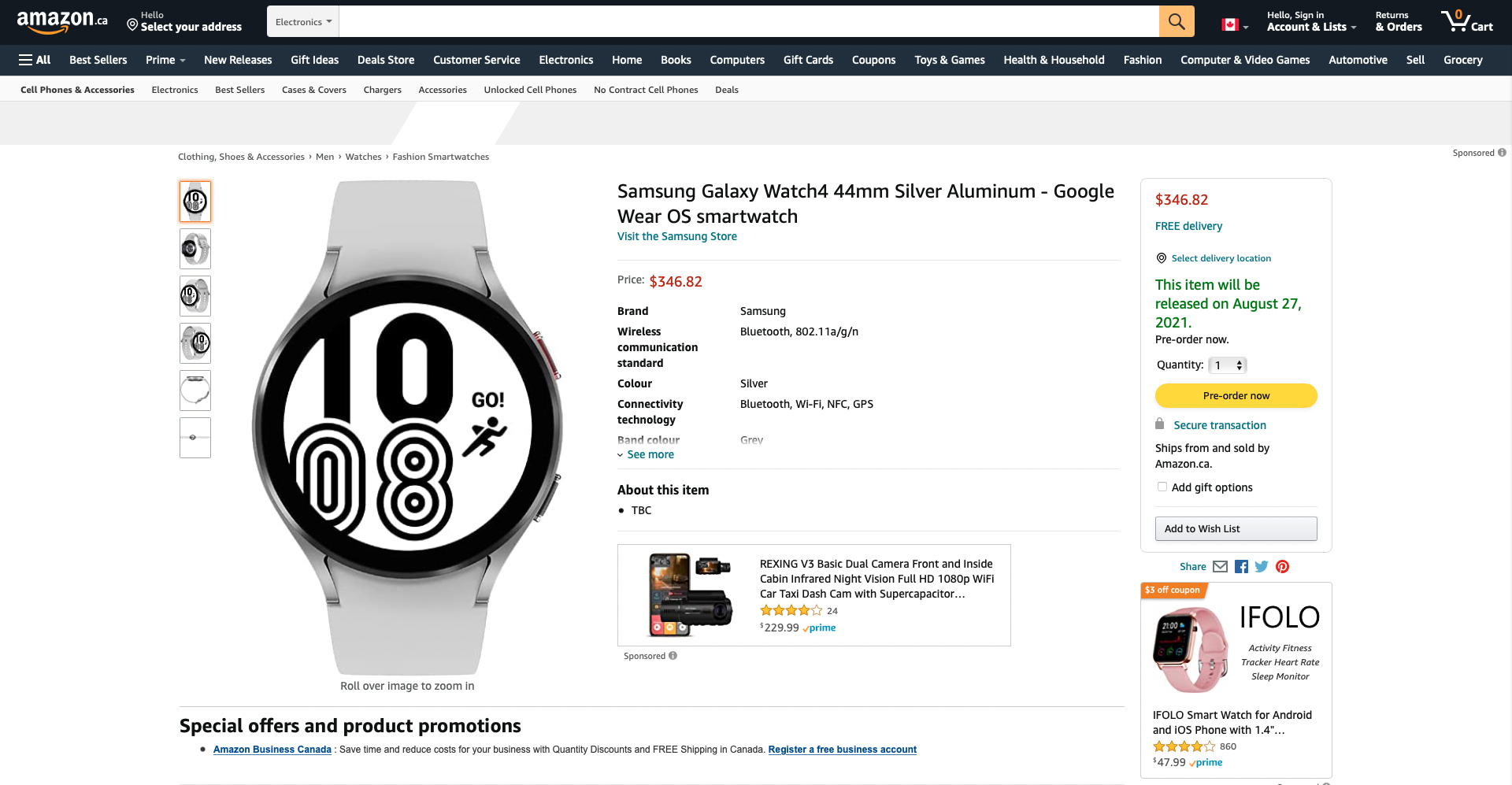Click the orange search magnifier button
Image resolution: width=1512 pixels, height=785 pixels.
(1177, 21)
